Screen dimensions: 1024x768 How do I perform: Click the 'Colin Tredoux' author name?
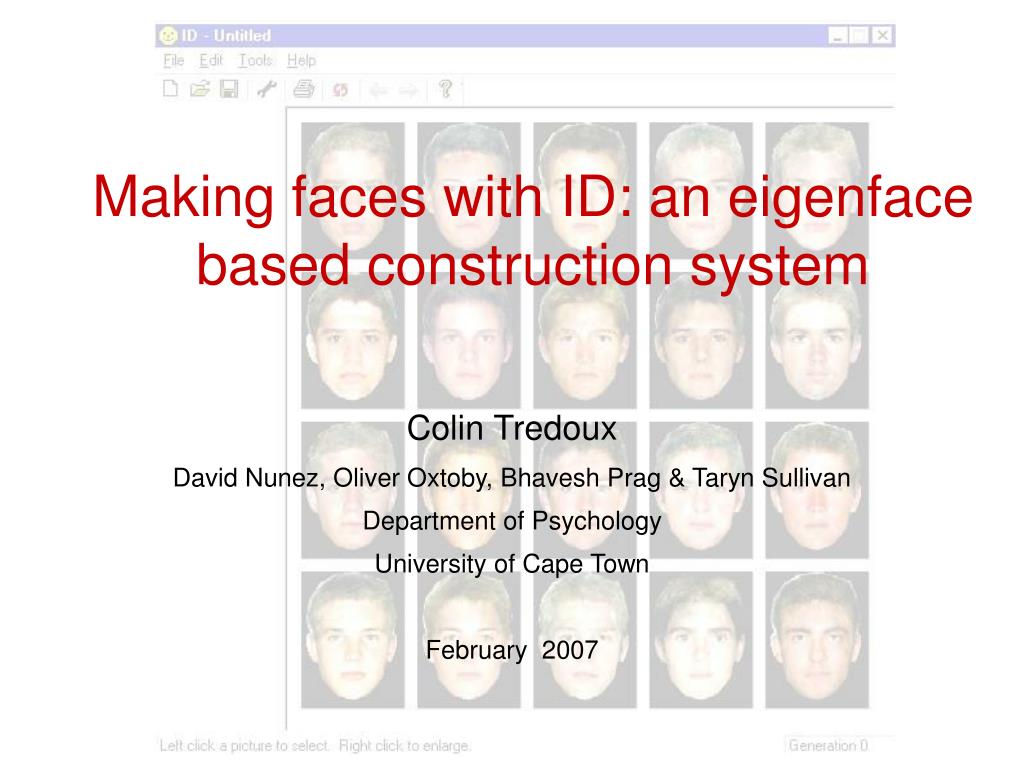pos(511,428)
